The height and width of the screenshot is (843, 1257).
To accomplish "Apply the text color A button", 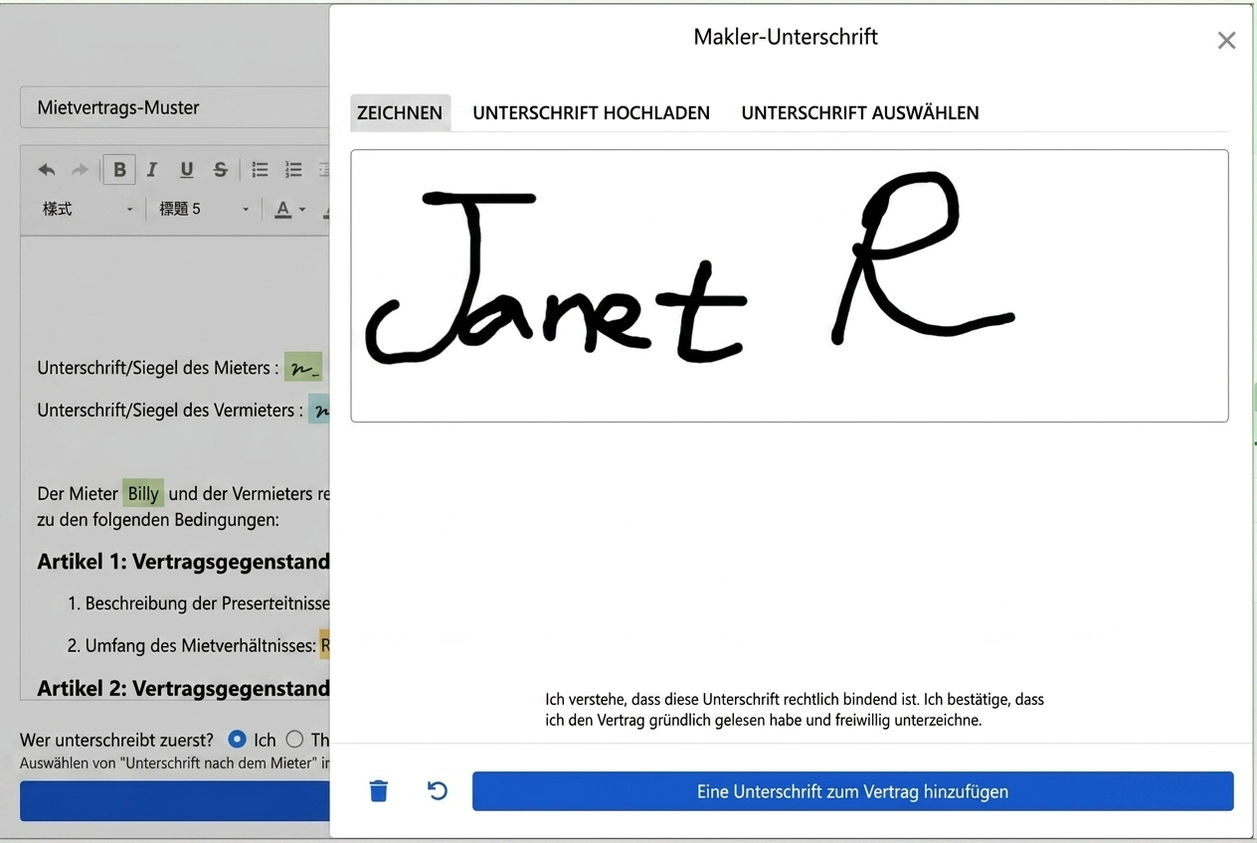I will coord(283,209).
